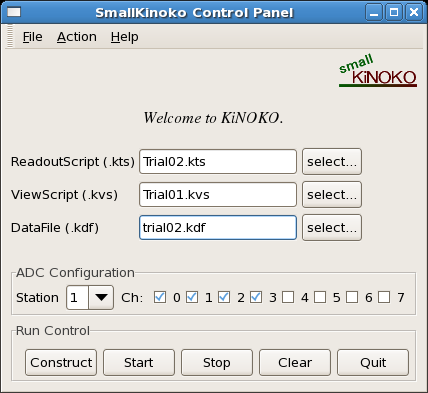Uncheck ADC channel 0 checkbox

pyautogui.click(x=160, y=297)
